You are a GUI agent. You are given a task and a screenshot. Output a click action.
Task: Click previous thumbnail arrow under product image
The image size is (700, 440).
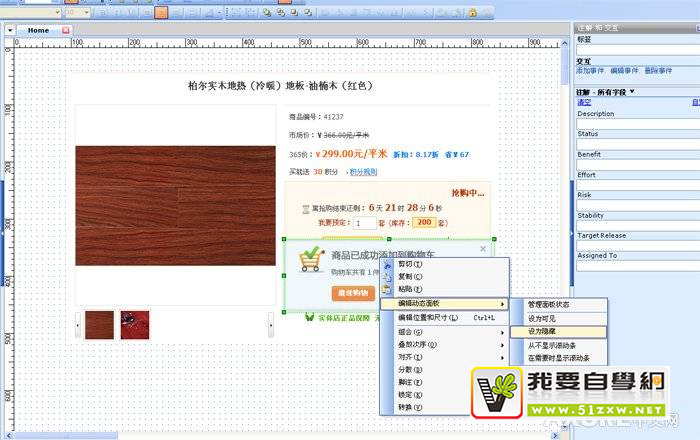pos(78,323)
